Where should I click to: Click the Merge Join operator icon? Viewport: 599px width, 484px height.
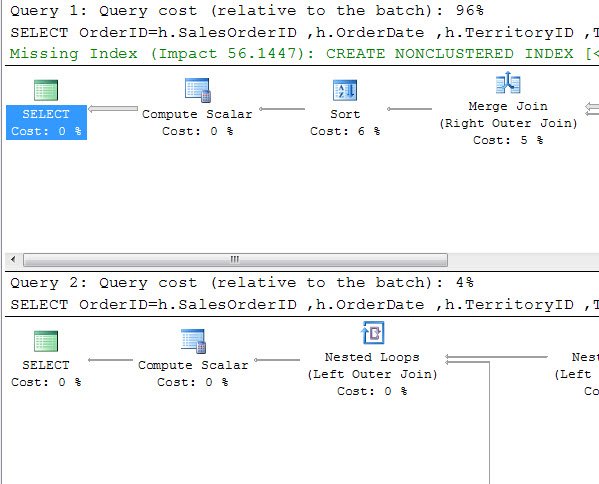coord(508,83)
